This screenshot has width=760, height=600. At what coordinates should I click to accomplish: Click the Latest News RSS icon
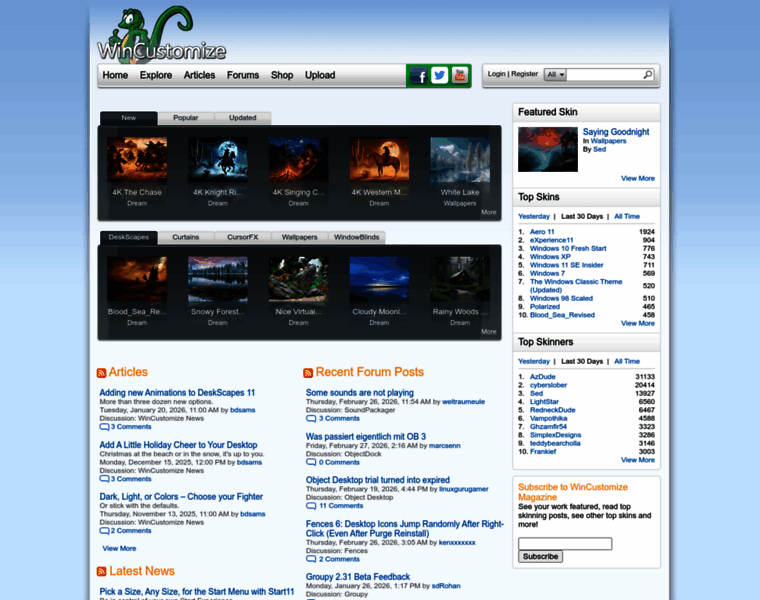coord(101,571)
